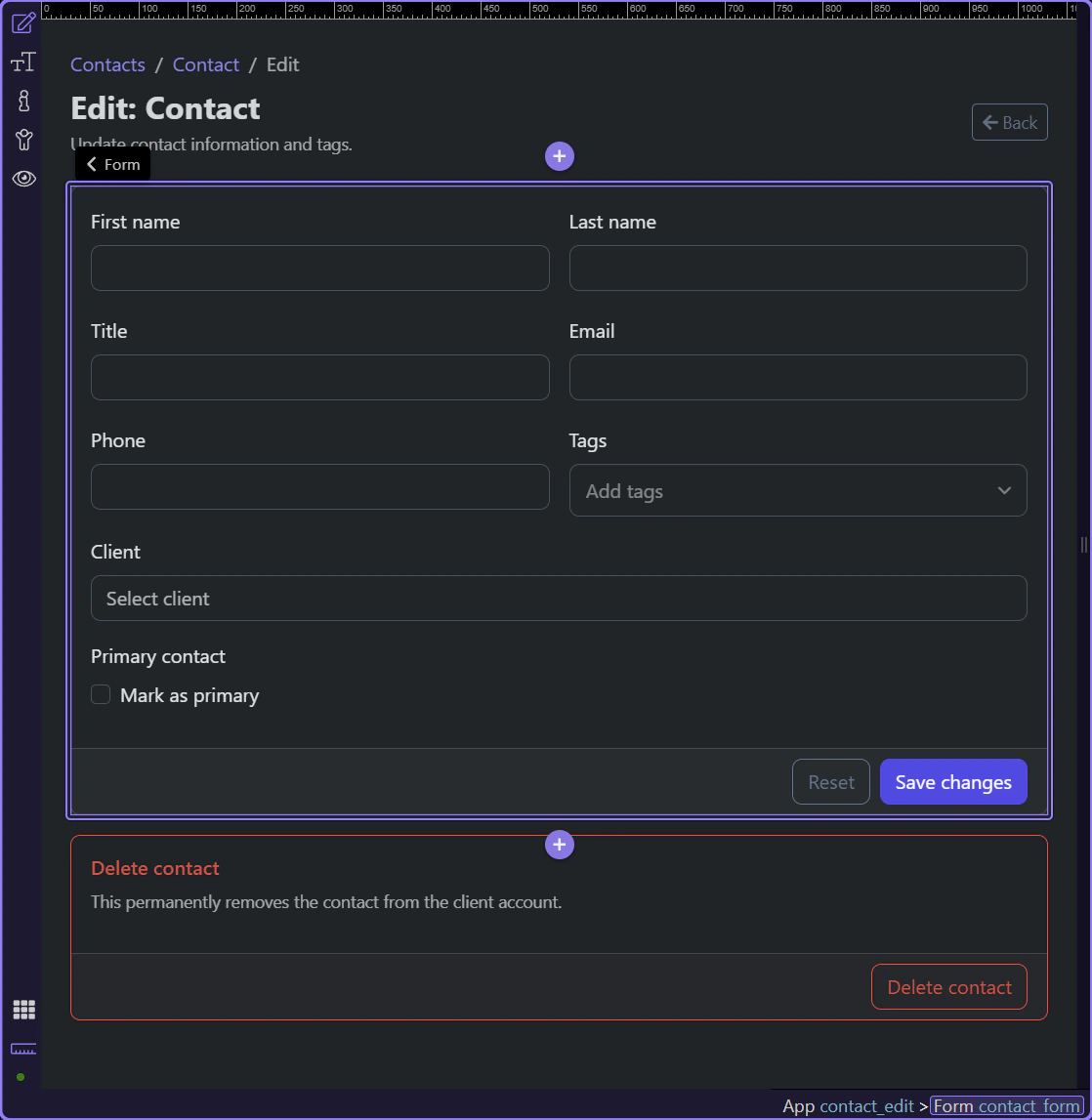Image resolution: width=1092 pixels, height=1120 pixels.
Task: Open the grid apps icon
Action: pos(23,1010)
